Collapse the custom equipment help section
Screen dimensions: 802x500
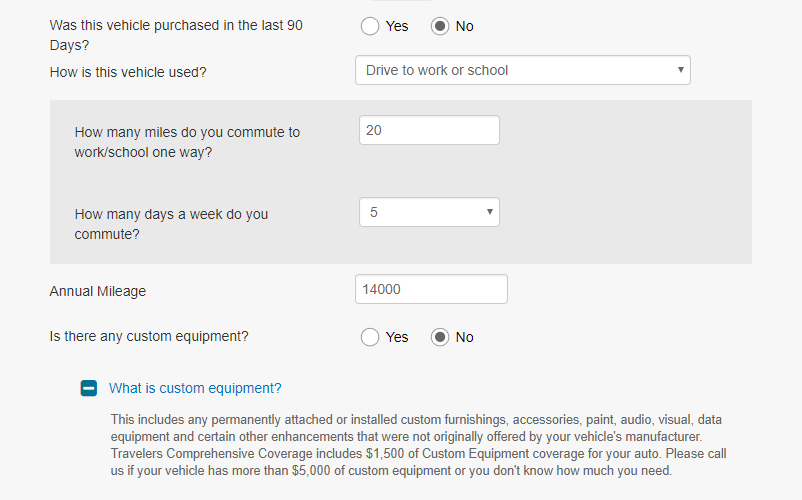pyautogui.click(x=89, y=388)
